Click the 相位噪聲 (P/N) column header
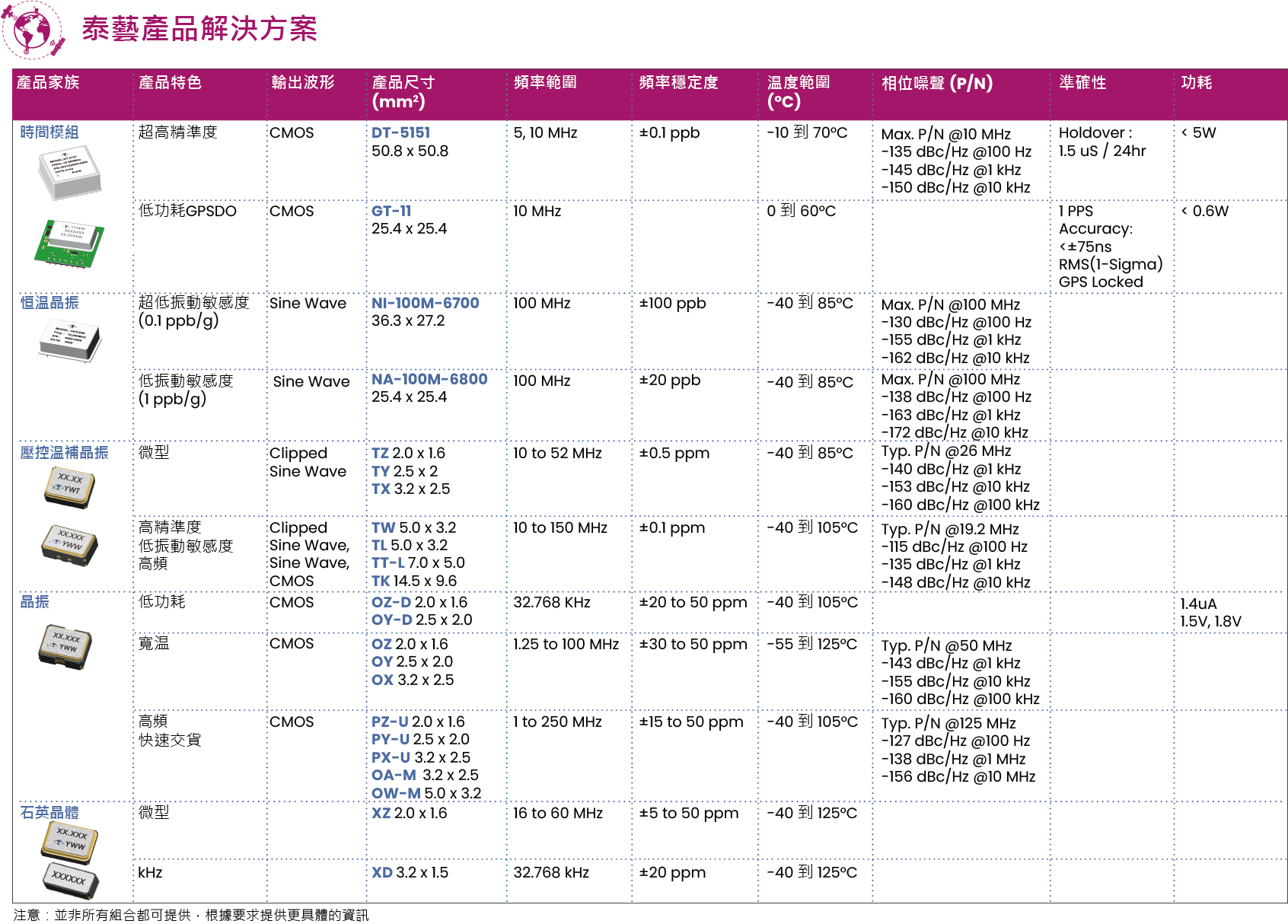 [x=936, y=83]
